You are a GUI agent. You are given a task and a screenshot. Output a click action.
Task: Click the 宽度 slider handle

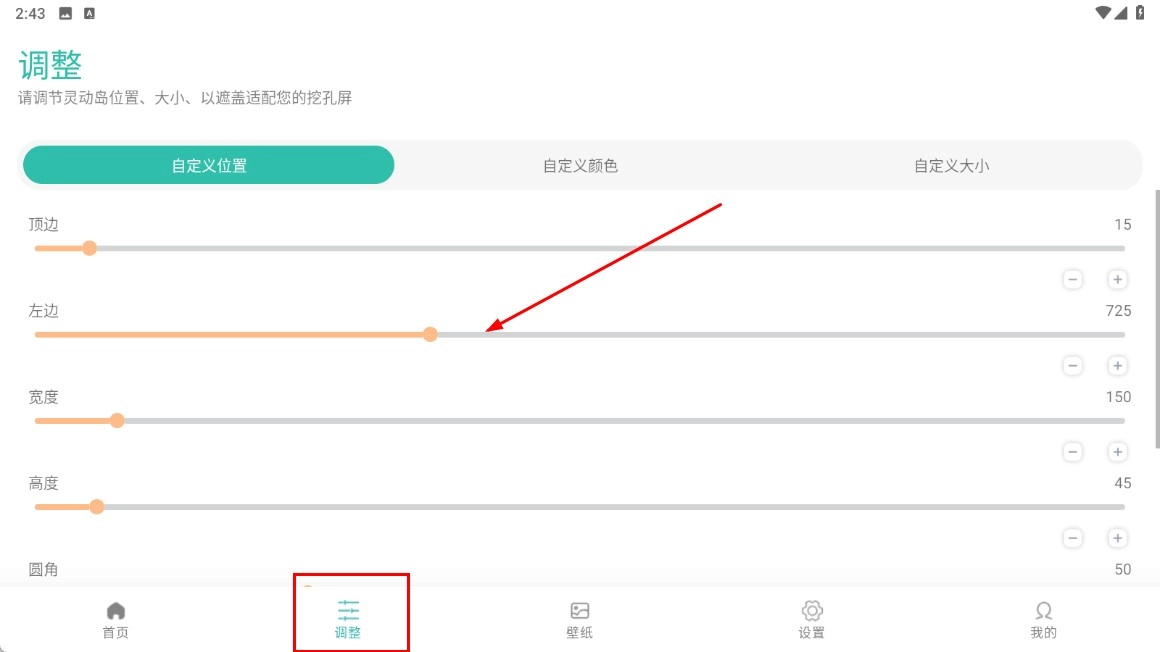point(117,420)
